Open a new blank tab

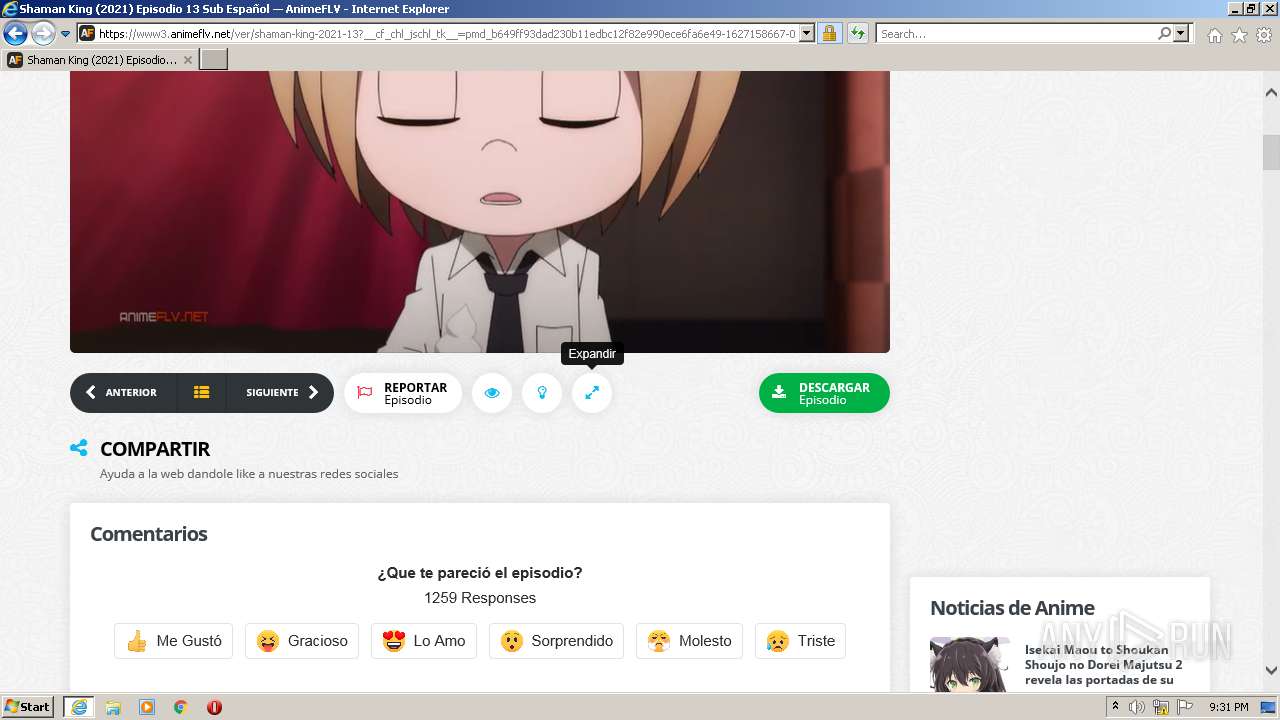coord(214,59)
